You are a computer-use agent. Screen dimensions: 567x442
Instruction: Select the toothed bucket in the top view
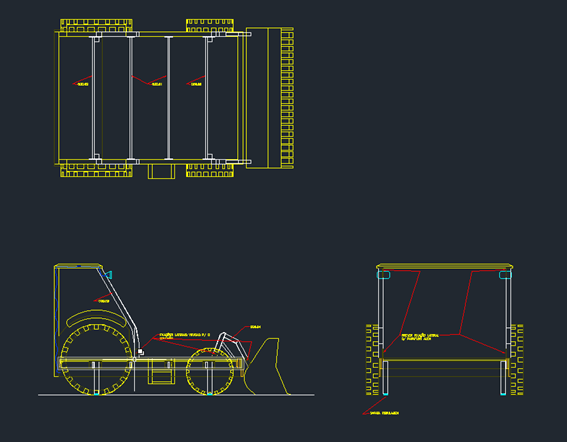click(270, 98)
